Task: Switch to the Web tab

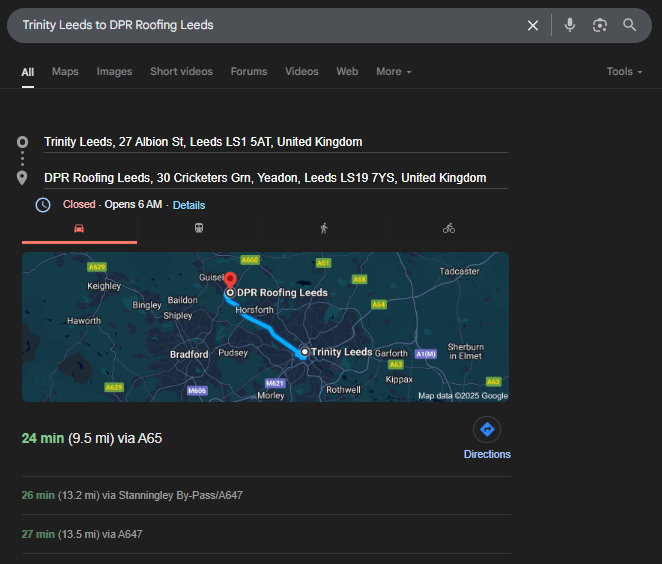Action: point(347,71)
